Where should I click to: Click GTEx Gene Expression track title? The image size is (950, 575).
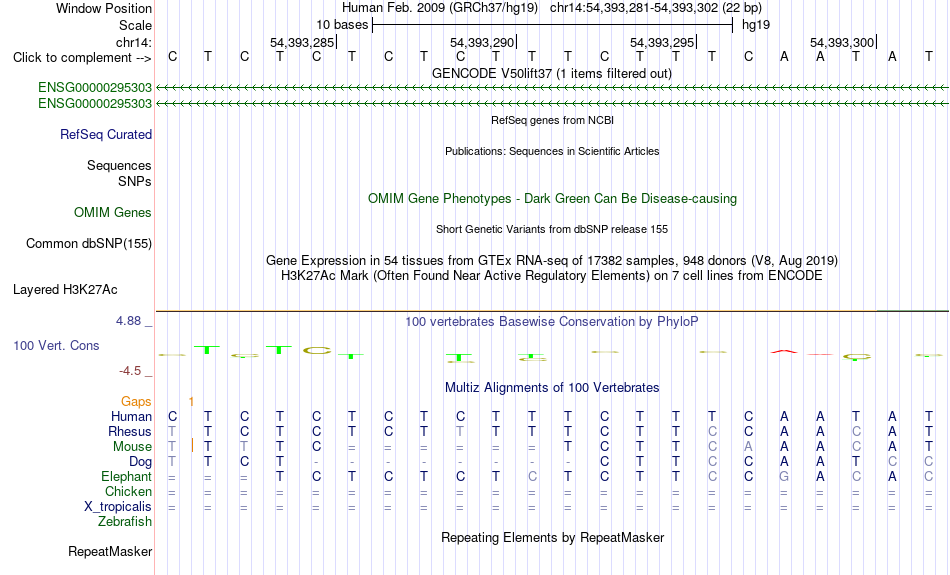[552, 261]
